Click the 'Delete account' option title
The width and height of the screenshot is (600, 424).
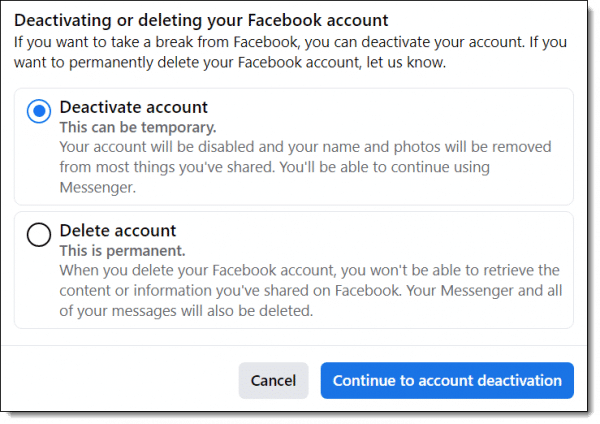[x=118, y=231]
